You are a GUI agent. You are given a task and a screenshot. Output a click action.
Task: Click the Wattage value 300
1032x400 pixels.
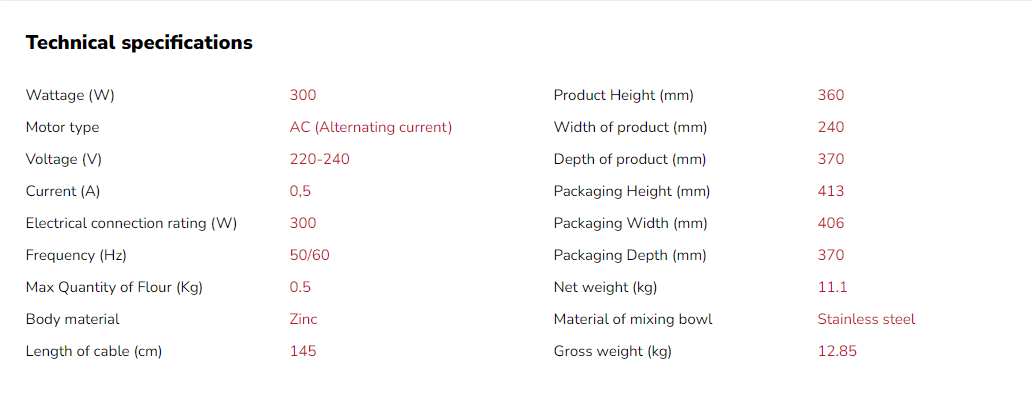(303, 95)
